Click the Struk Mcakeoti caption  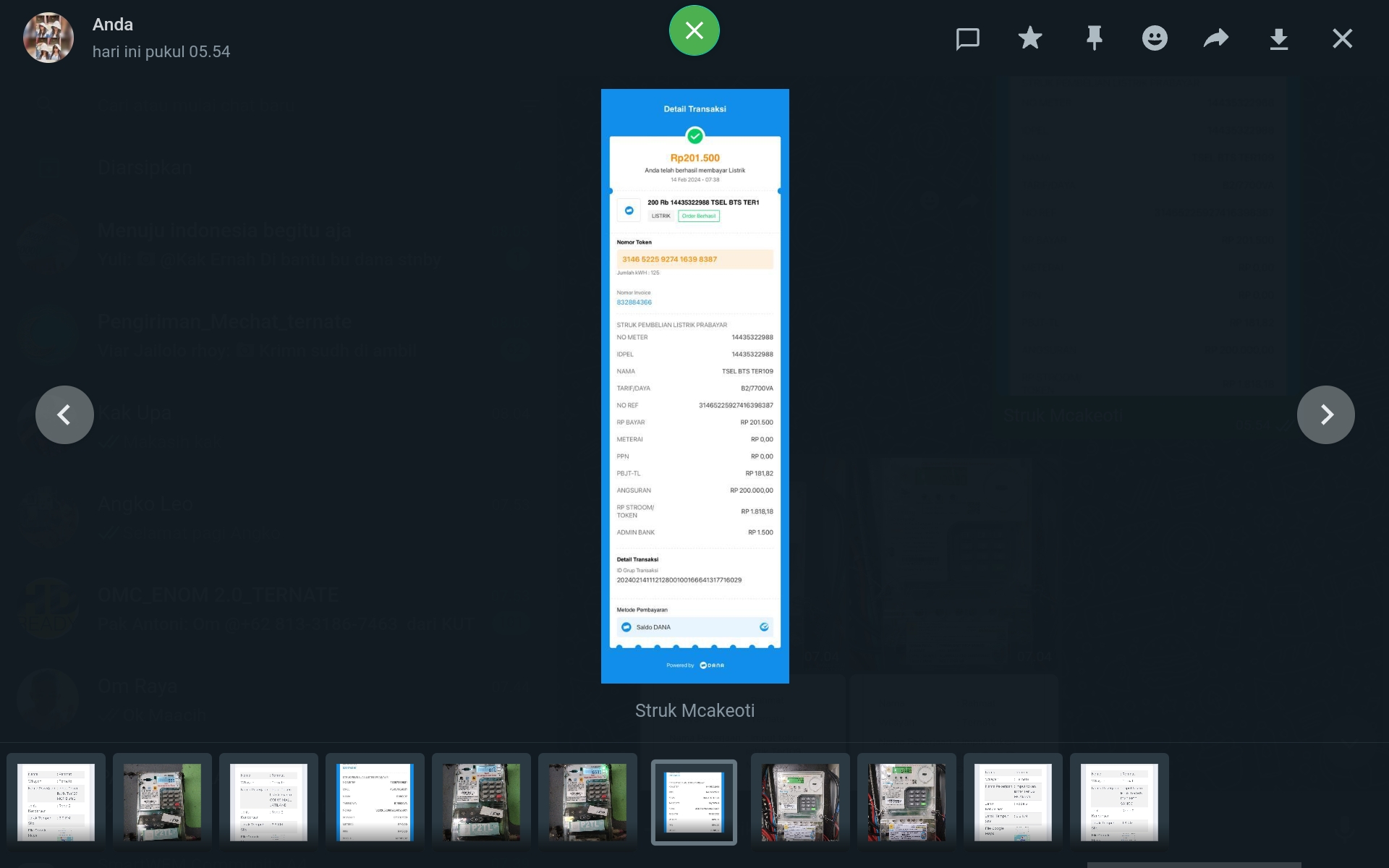(x=694, y=710)
